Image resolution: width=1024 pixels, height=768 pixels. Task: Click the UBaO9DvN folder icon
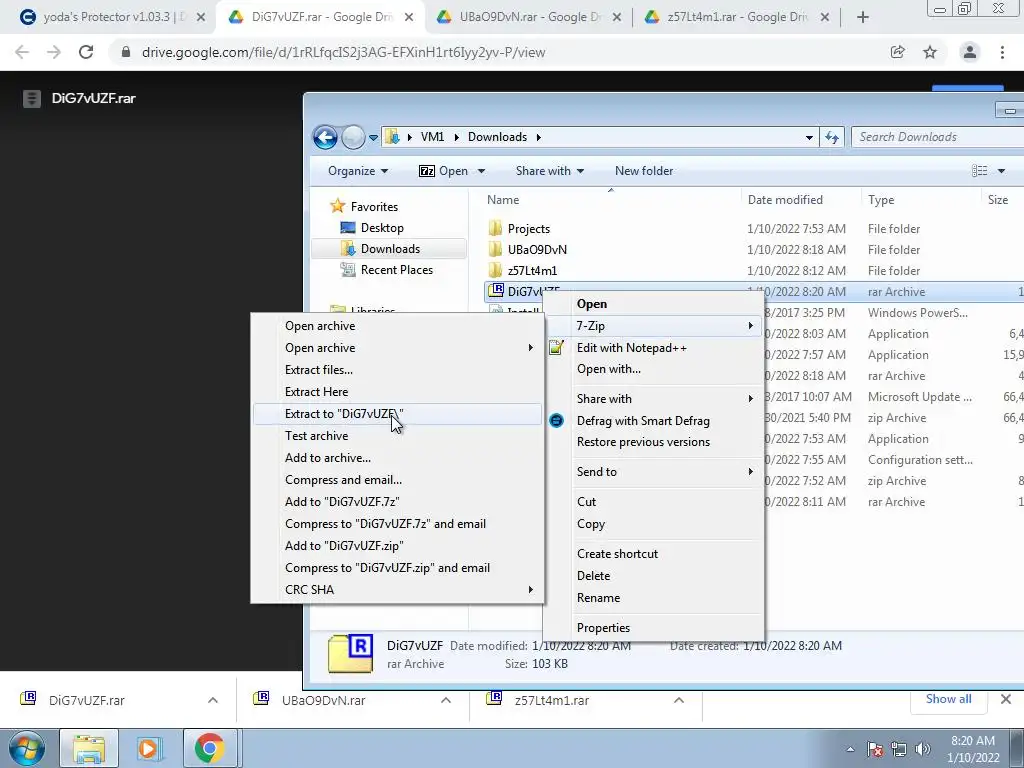pyautogui.click(x=496, y=249)
